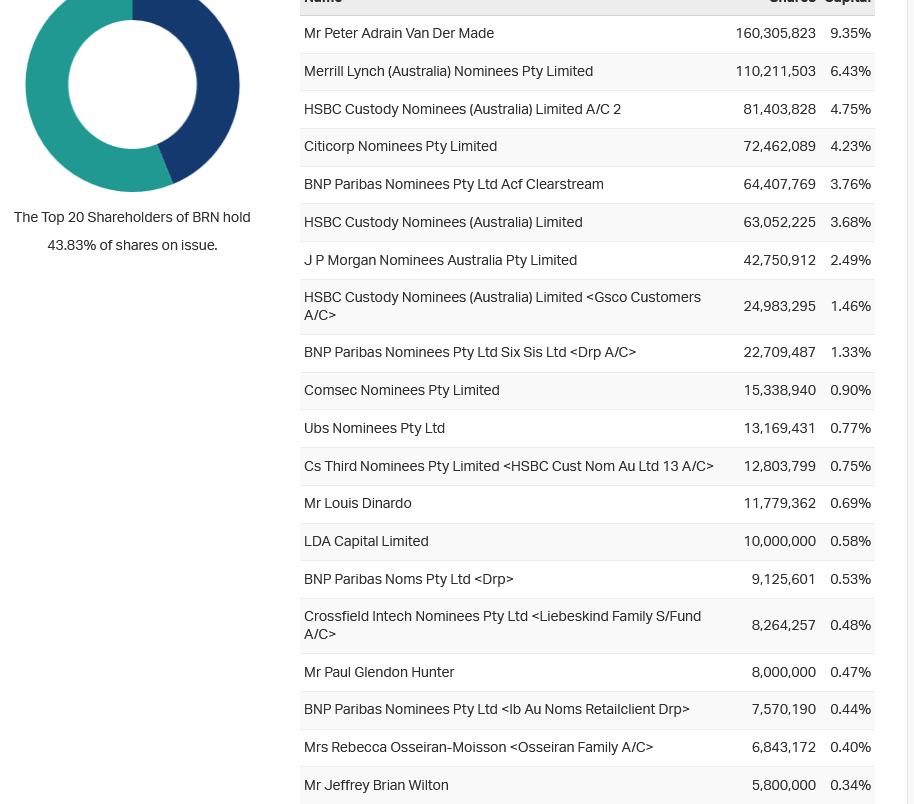Click capital percentage 6.43%
Screen dimensions: 914x804
[x=850, y=71]
